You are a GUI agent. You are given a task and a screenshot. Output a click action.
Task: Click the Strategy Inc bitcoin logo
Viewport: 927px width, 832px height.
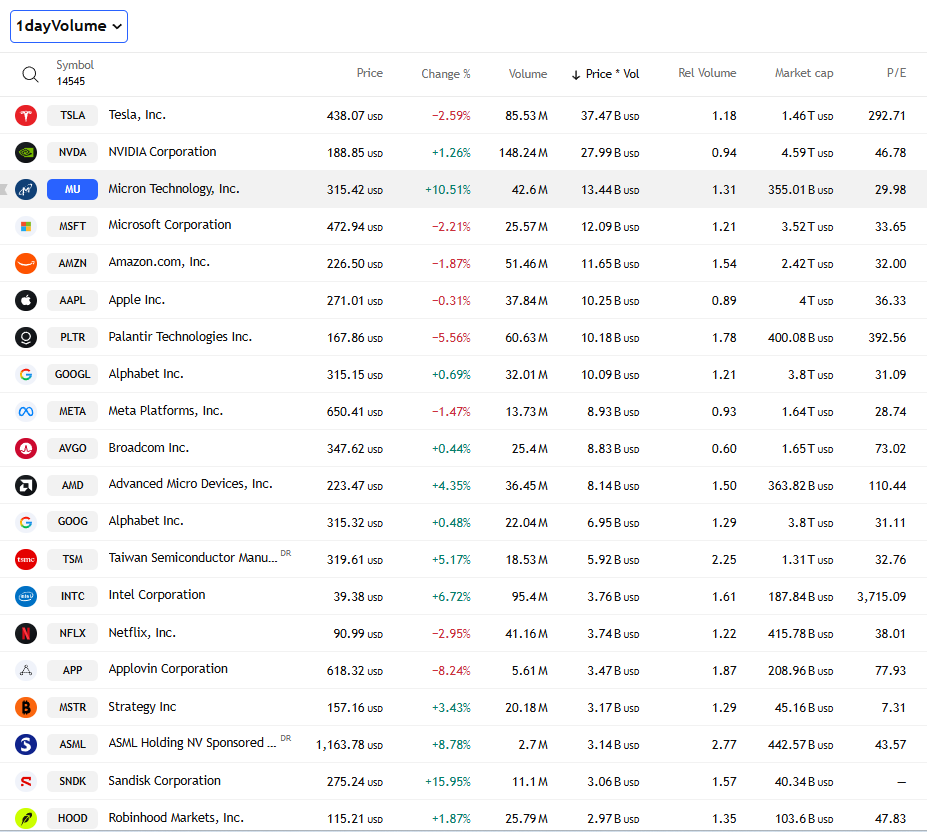tap(26, 707)
